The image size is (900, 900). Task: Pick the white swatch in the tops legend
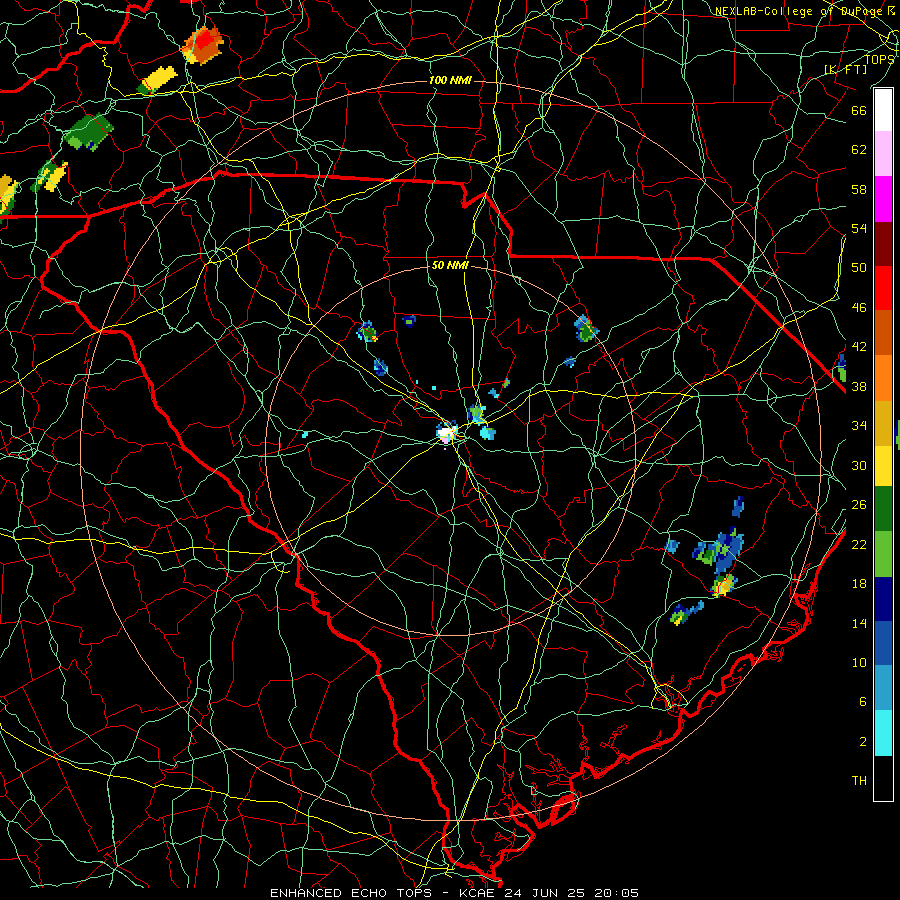coord(883,110)
